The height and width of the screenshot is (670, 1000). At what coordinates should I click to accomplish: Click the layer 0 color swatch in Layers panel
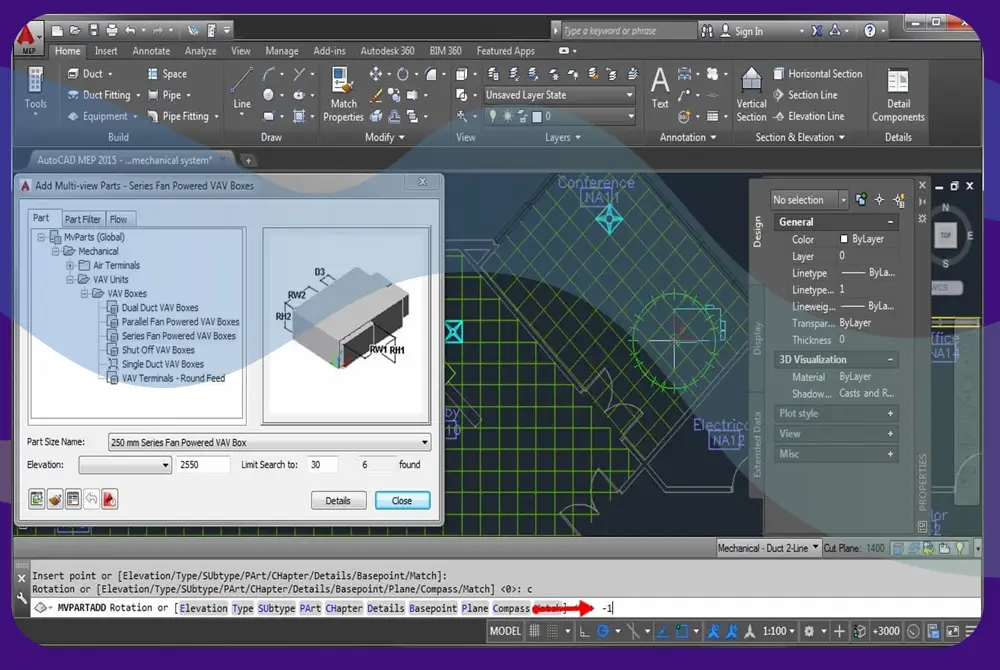[536, 116]
